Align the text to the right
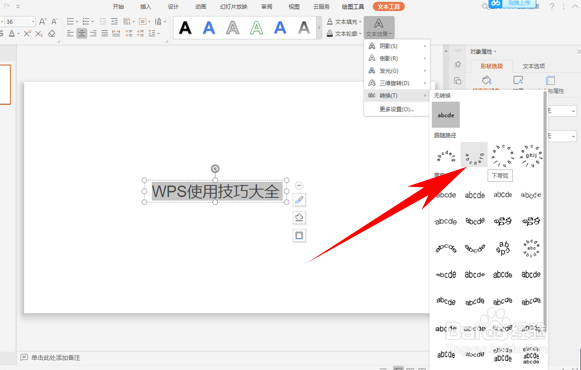The image size is (581, 370). coord(93,34)
